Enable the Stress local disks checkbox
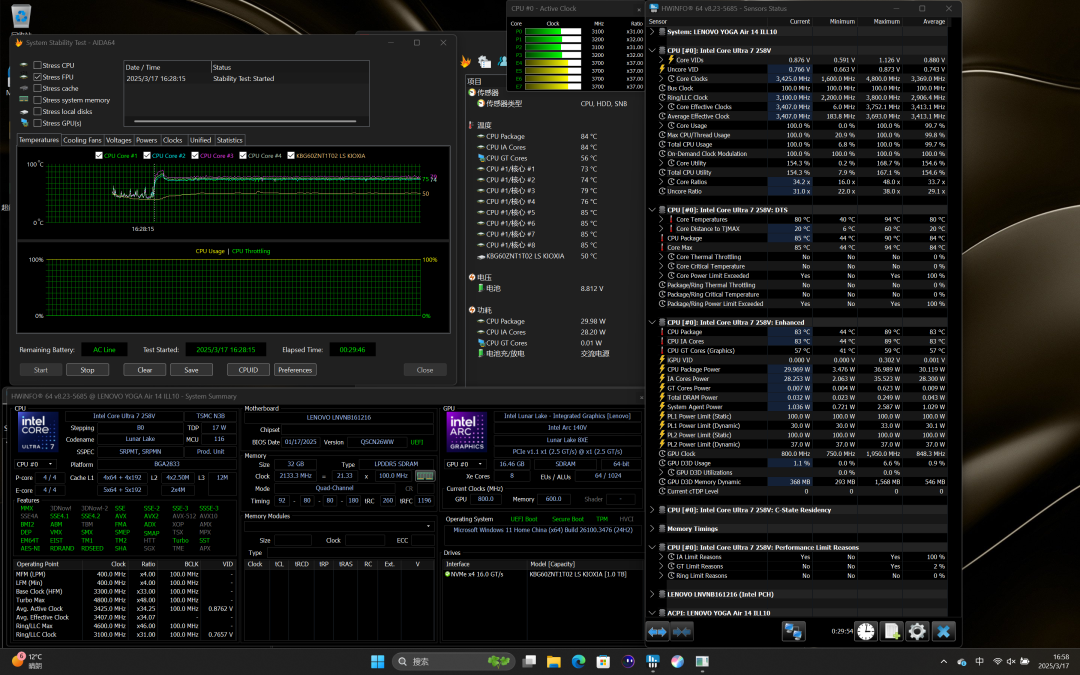Screen dimensions: 1080x675 (37, 112)
